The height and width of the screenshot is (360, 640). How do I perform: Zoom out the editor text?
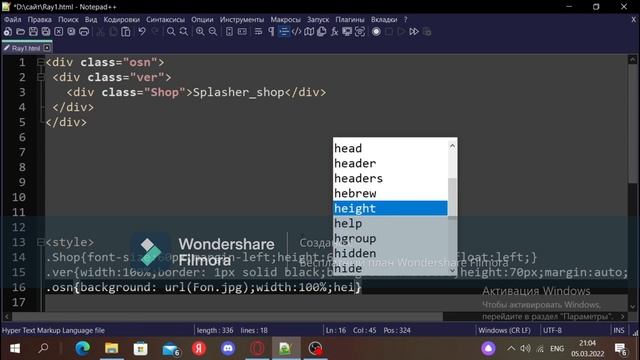point(213,31)
